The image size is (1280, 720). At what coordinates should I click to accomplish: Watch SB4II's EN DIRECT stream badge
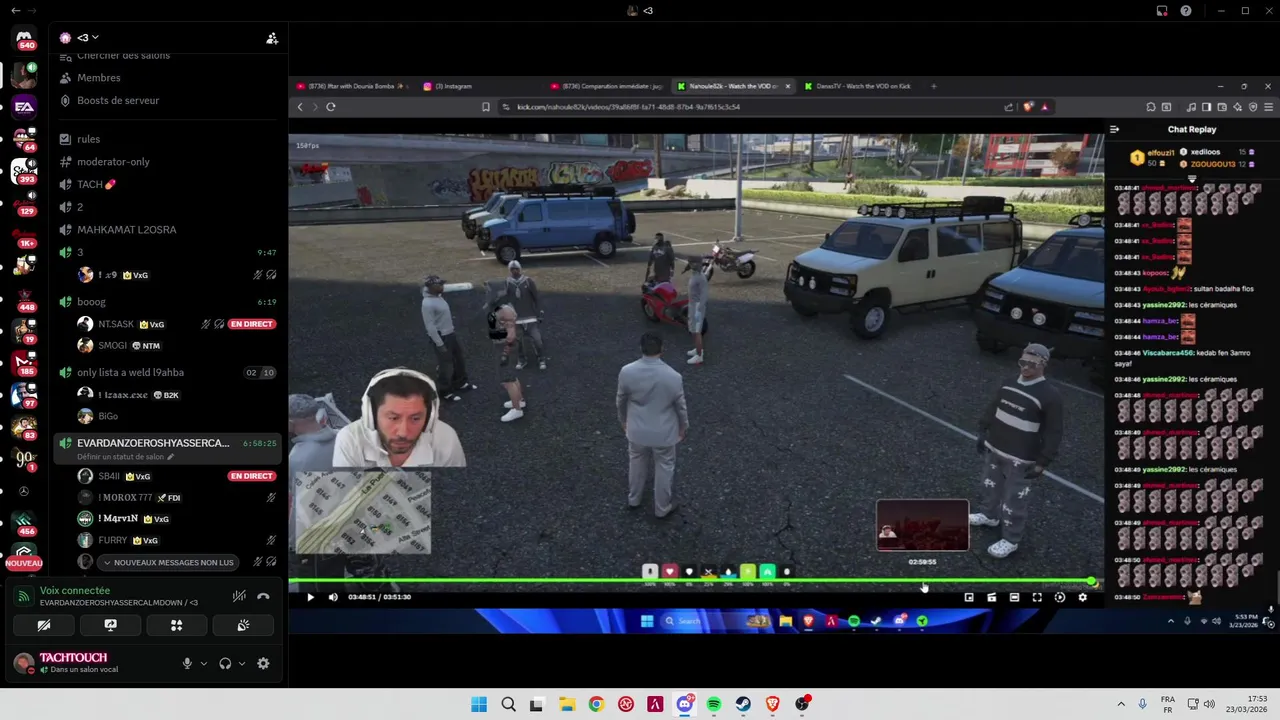pos(251,476)
